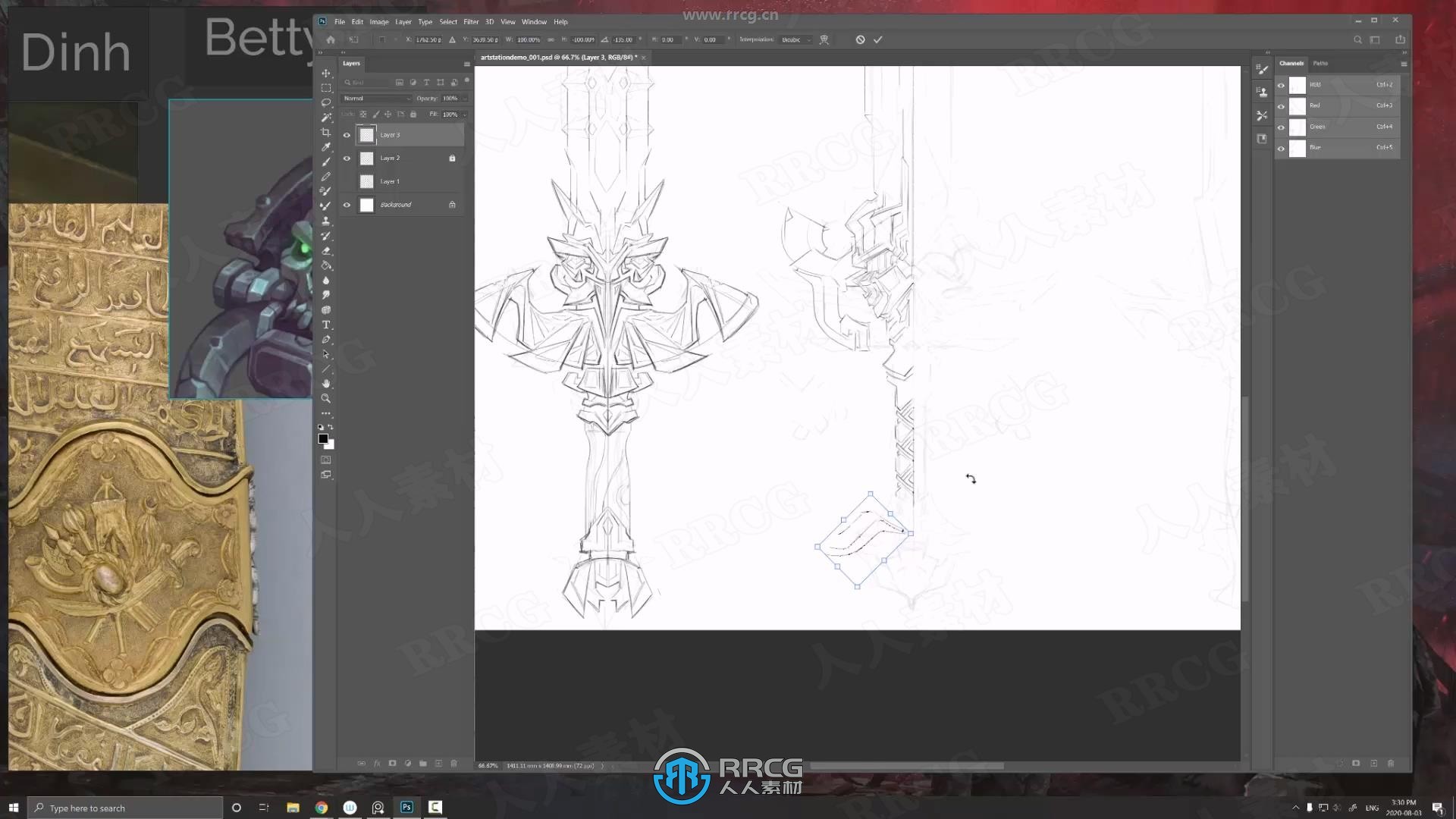The image size is (1456, 819).
Task: Open Chrome from the Windows taskbar
Action: [x=322, y=808]
